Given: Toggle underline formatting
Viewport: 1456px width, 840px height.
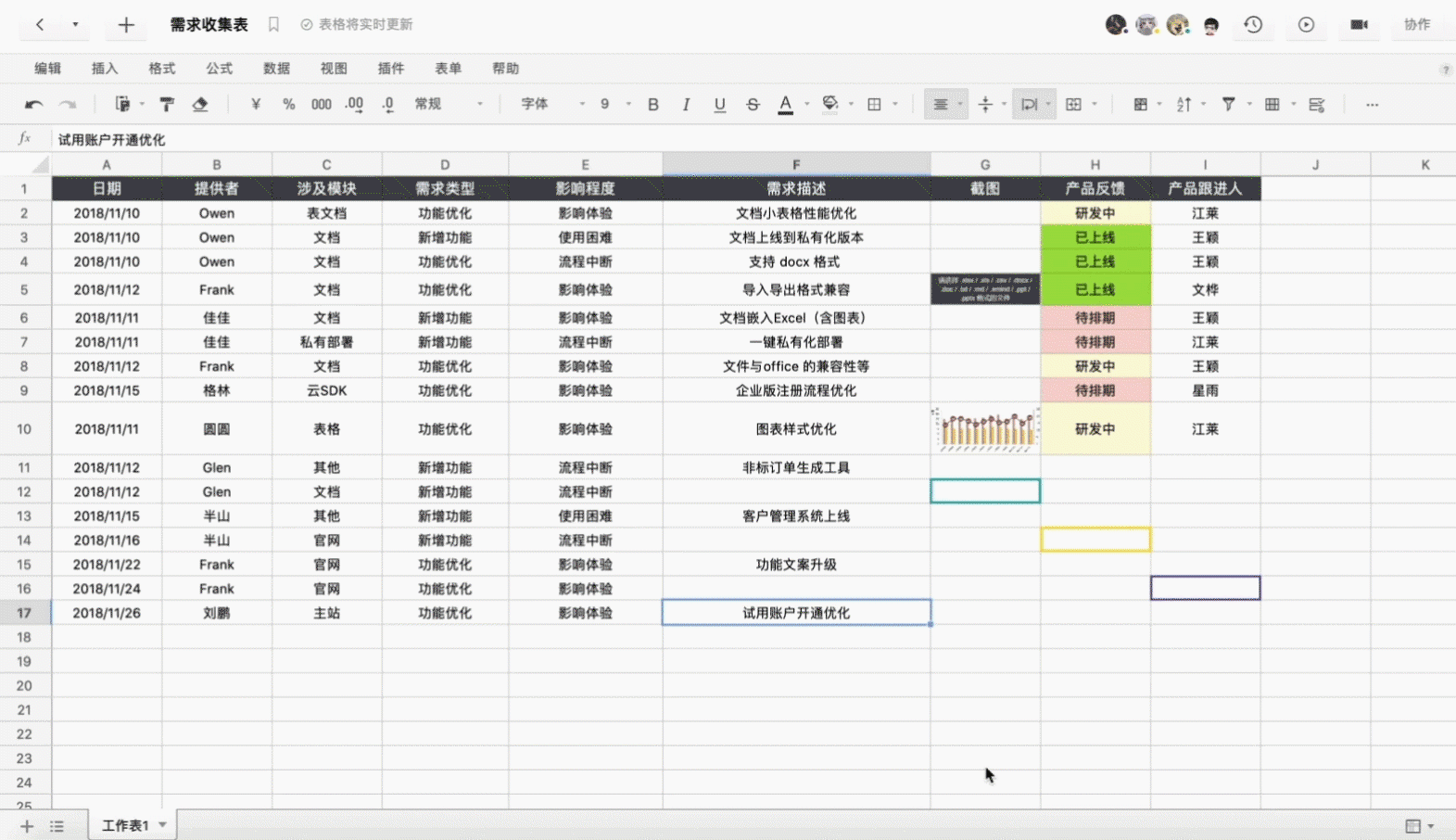Looking at the screenshot, I should 719,105.
